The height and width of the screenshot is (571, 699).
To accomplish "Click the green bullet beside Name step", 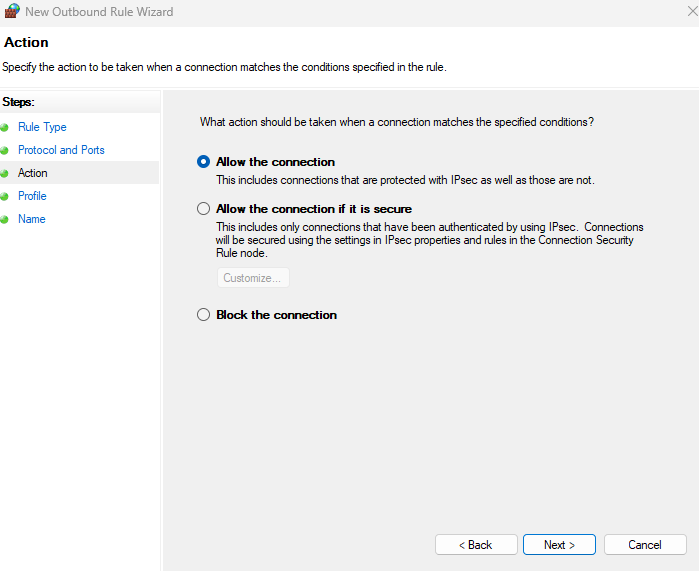I will coord(5,219).
